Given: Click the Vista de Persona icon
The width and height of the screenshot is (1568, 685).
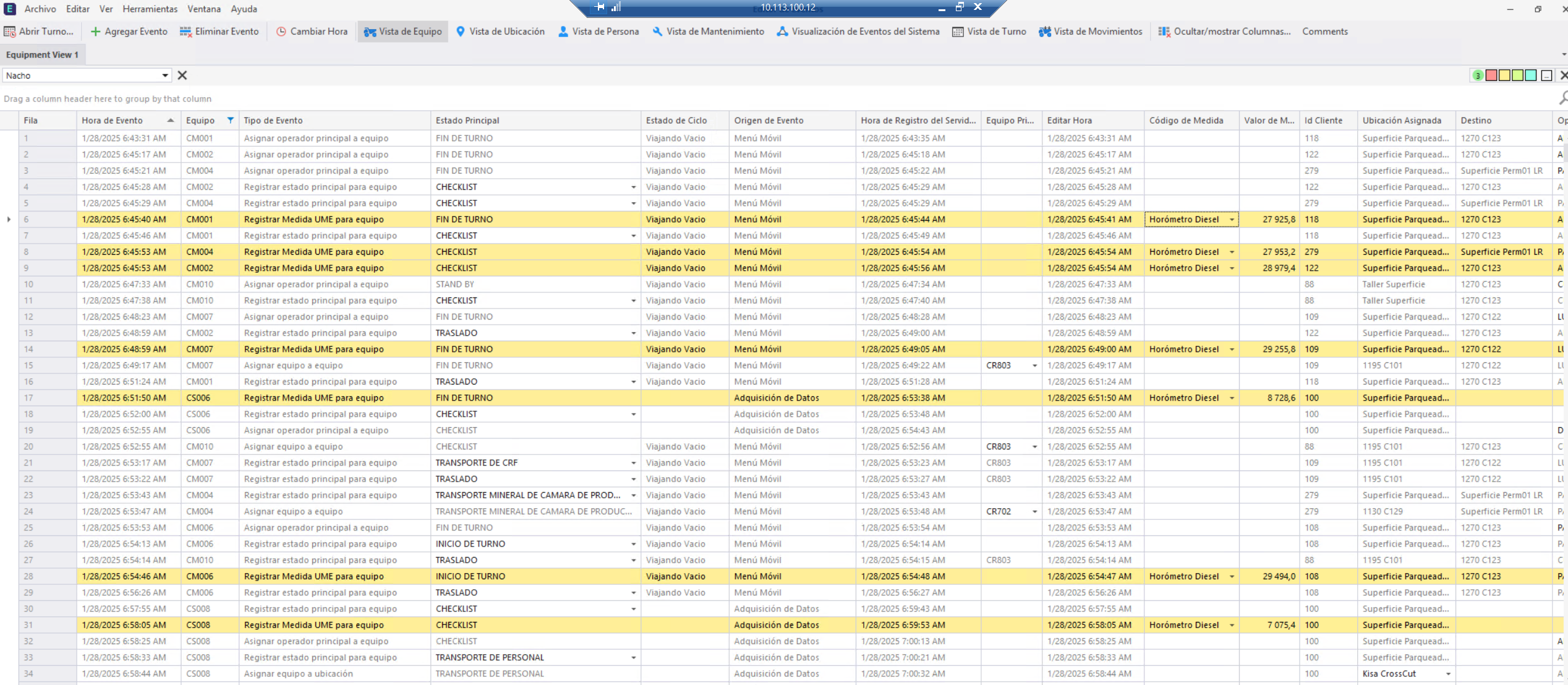Looking at the screenshot, I should pyautogui.click(x=563, y=32).
